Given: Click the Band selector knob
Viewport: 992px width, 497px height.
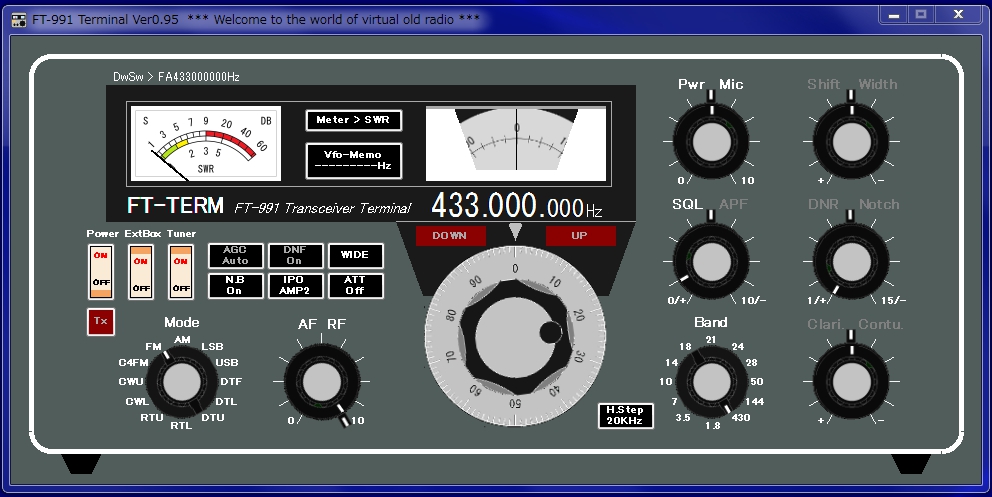Looking at the screenshot, I should [712, 382].
